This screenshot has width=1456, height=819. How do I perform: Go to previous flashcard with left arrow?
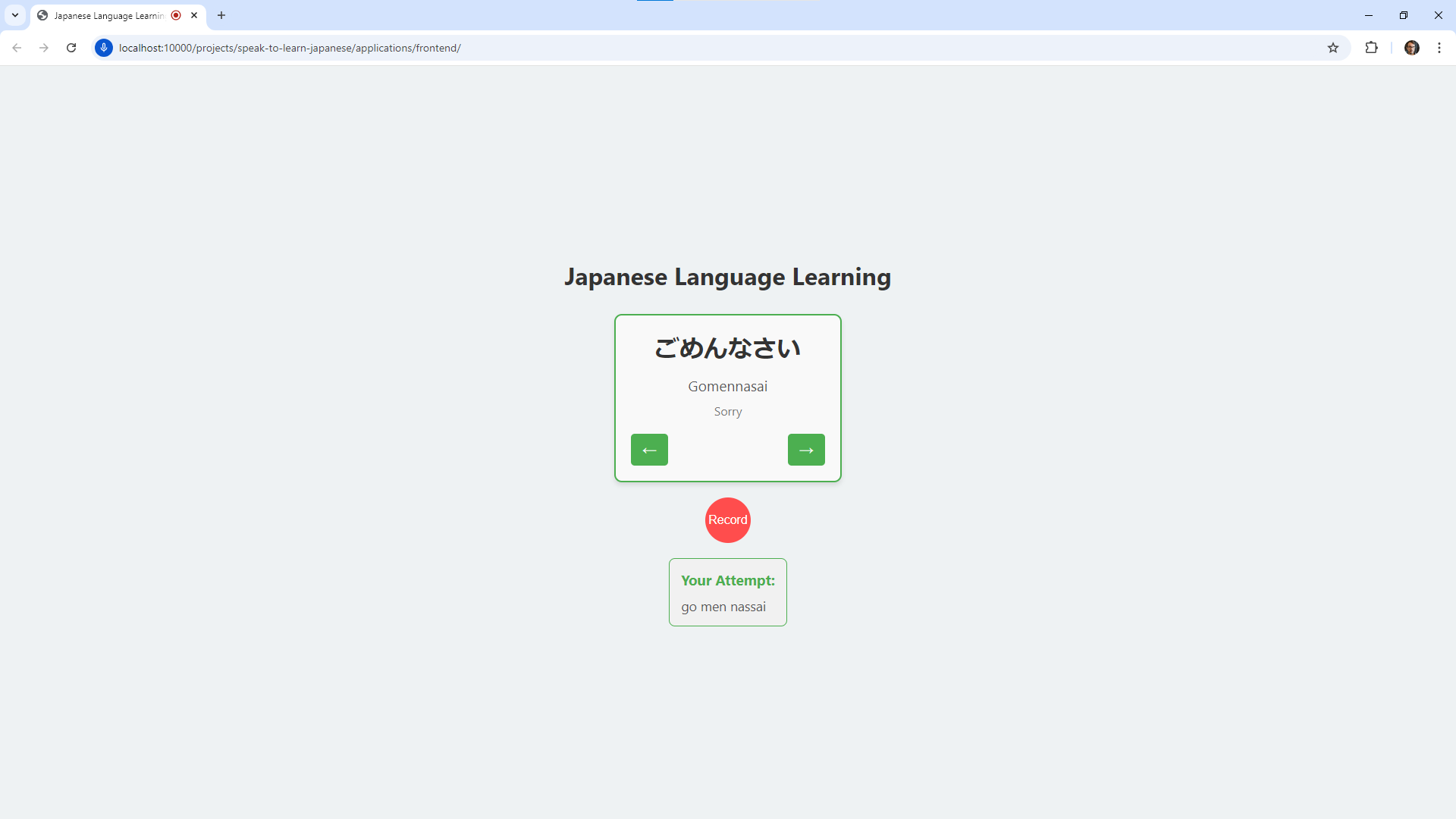(x=649, y=450)
